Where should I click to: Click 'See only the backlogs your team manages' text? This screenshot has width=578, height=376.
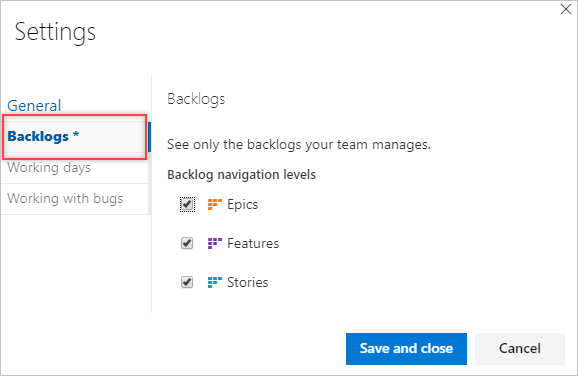tap(299, 145)
